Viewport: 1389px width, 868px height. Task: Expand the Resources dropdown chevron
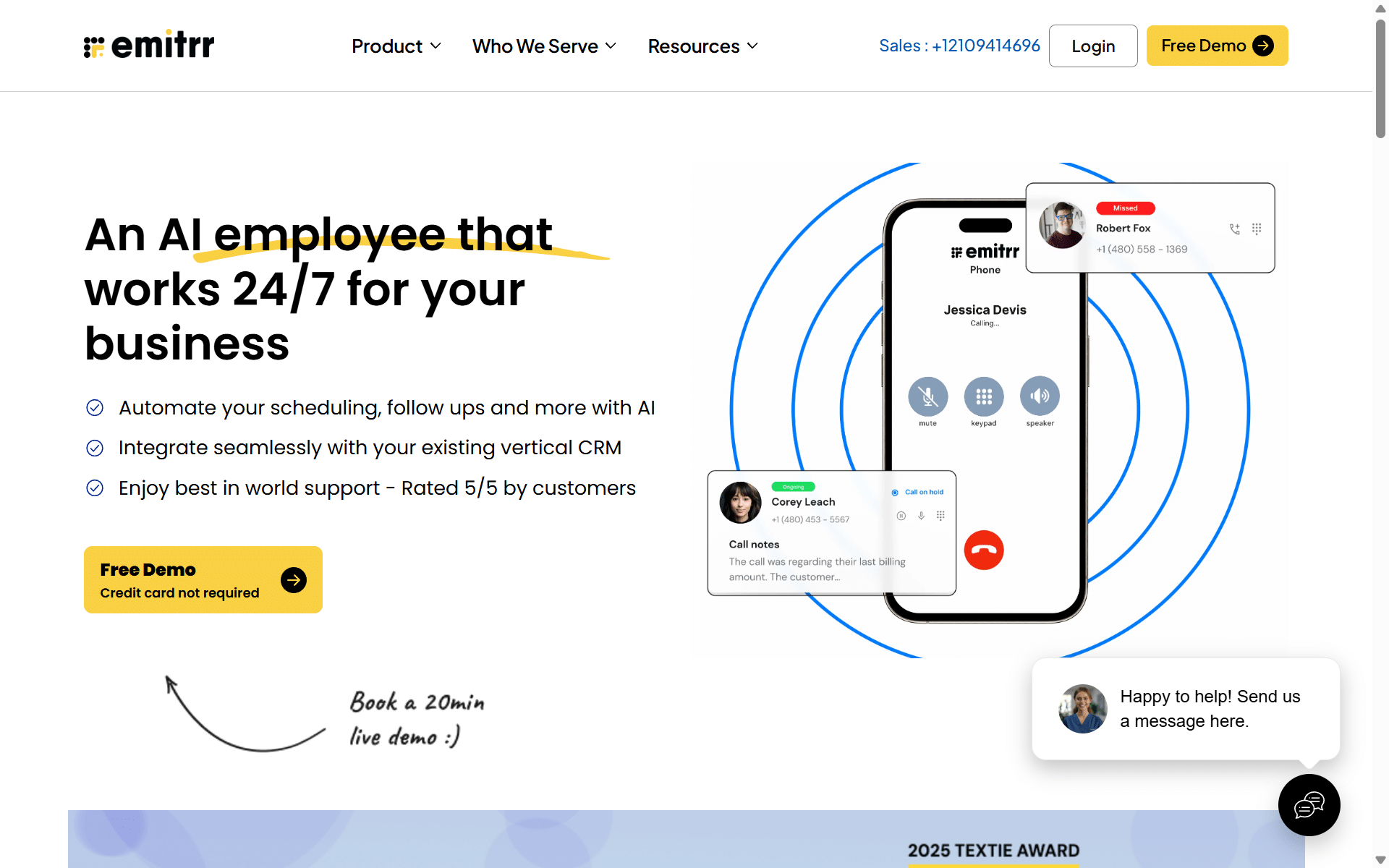tap(752, 46)
